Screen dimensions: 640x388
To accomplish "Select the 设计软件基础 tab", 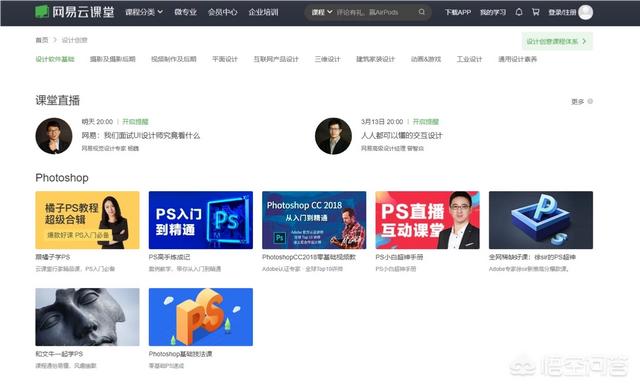I will pyautogui.click(x=55, y=59).
